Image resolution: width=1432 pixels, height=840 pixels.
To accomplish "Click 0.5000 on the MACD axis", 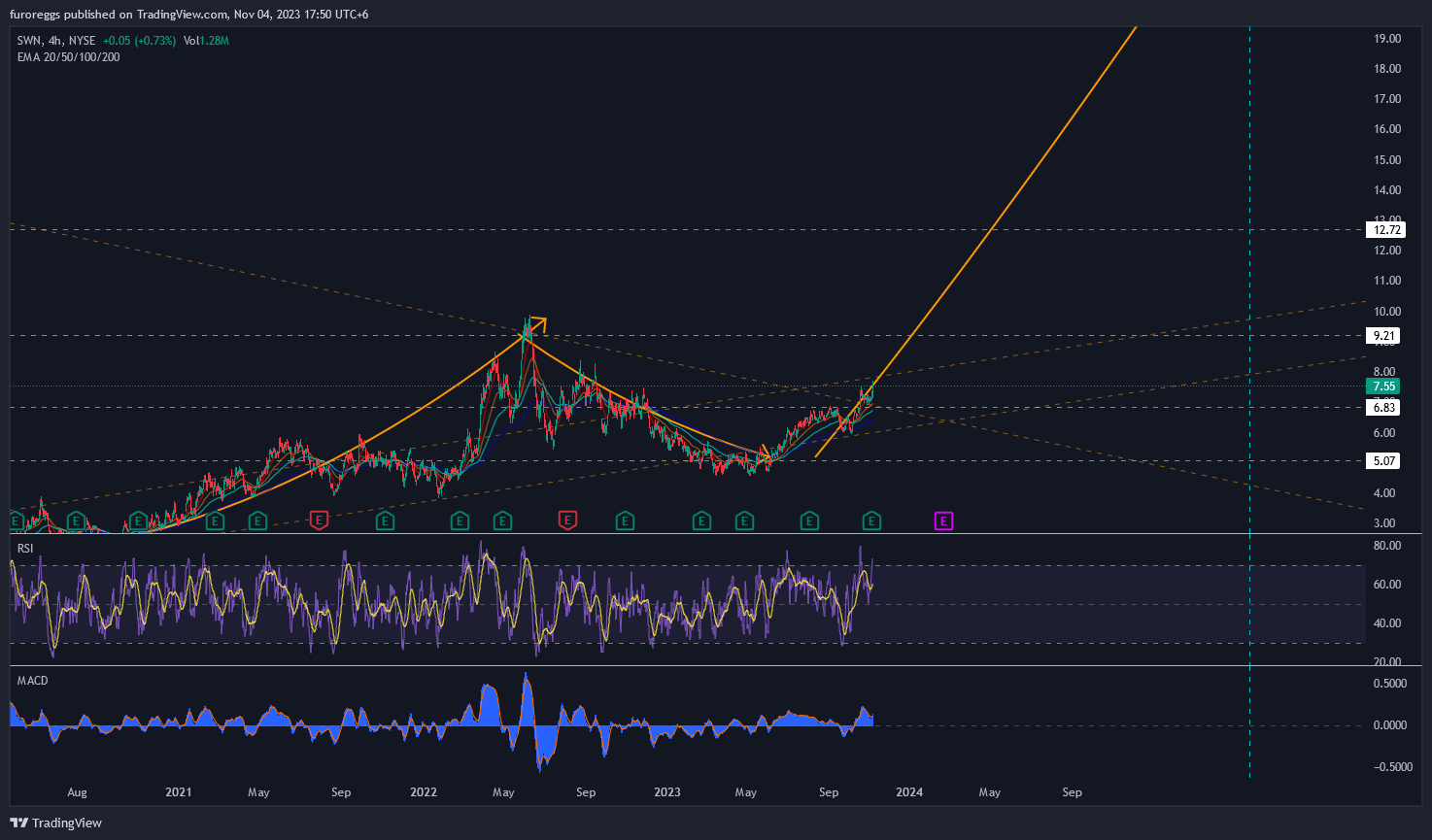I will click(1389, 684).
